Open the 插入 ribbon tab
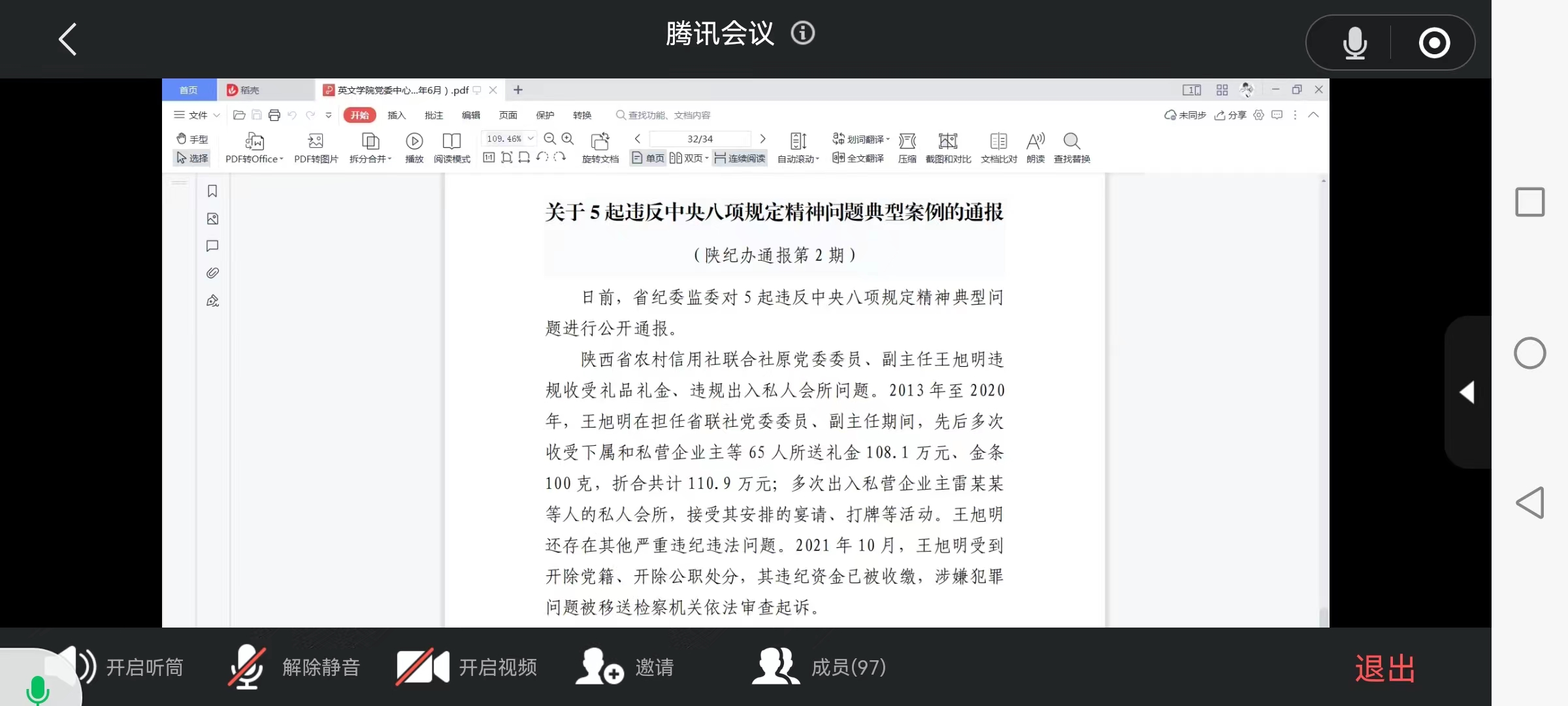Screen dimensions: 1568x706 [396, 115]
